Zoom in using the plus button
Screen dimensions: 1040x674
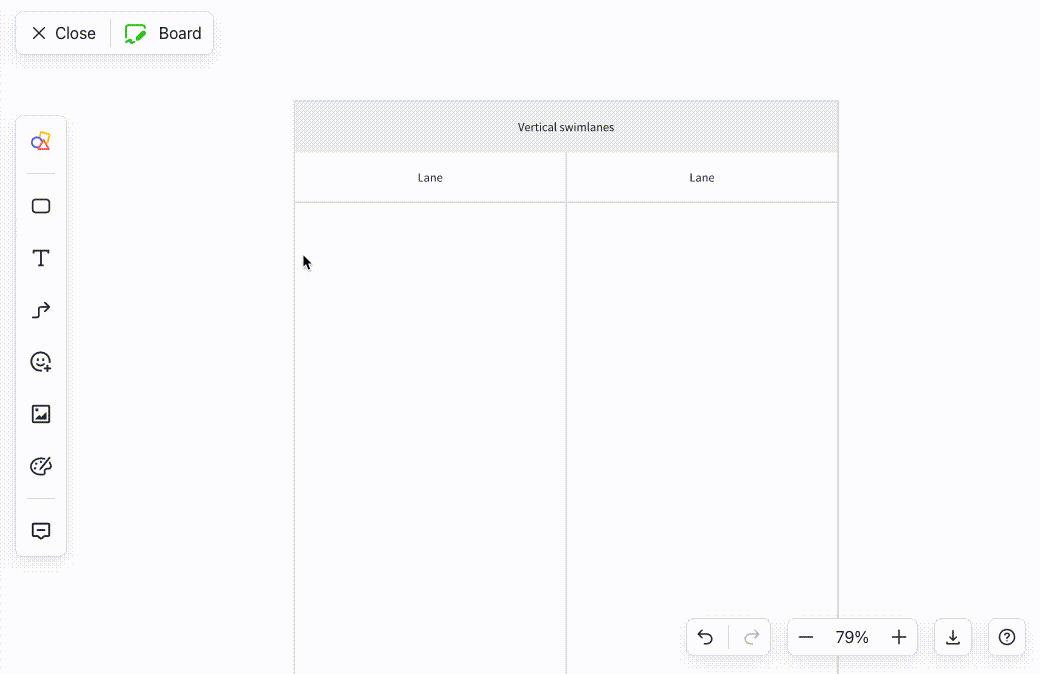898,637
